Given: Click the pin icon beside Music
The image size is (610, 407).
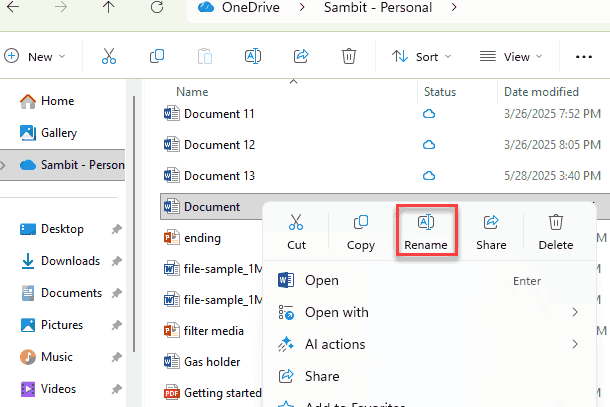Looking at the screenshot, I should click(116, 357).
